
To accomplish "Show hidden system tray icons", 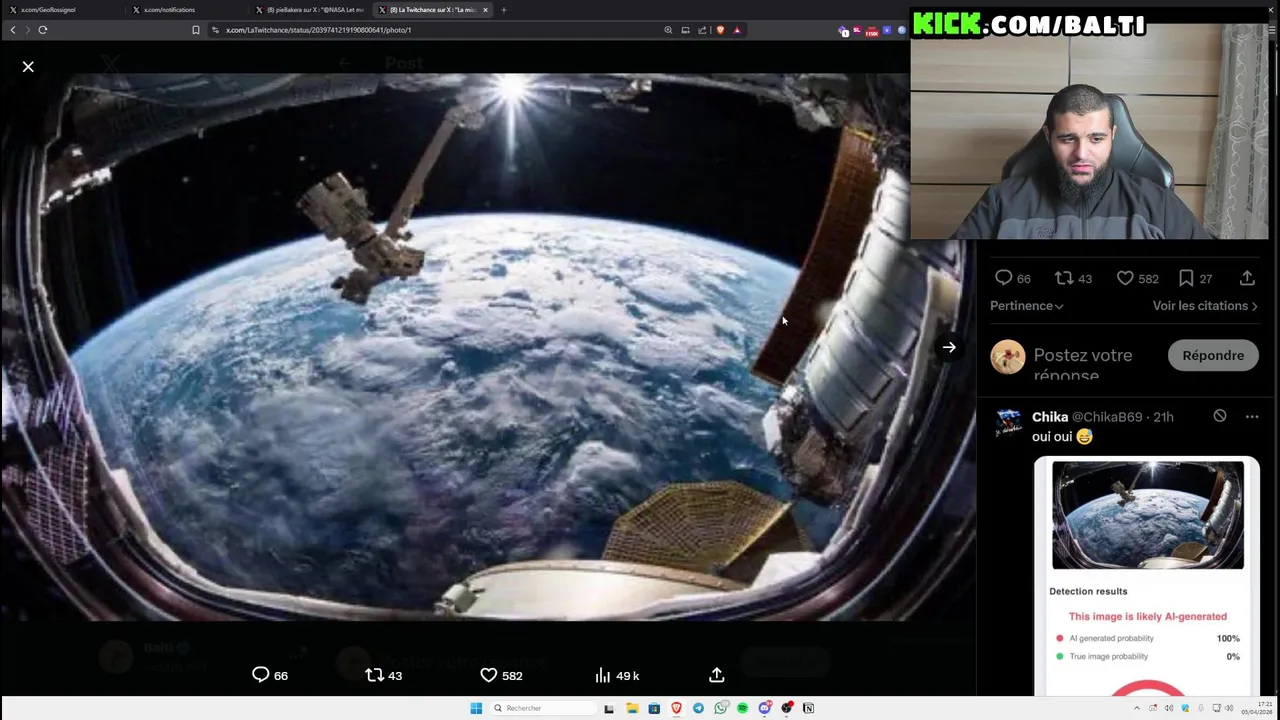I will (x=1136, y=708).
